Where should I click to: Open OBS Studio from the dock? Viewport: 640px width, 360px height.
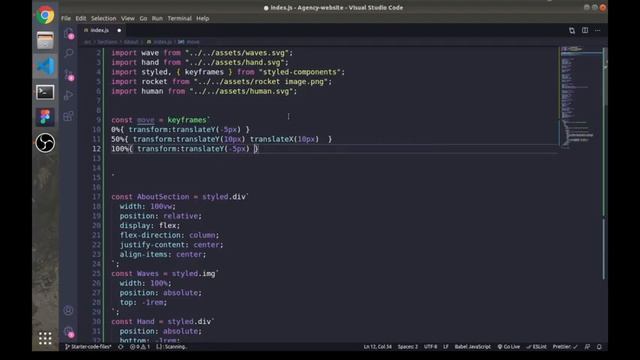tap(45, 143)
